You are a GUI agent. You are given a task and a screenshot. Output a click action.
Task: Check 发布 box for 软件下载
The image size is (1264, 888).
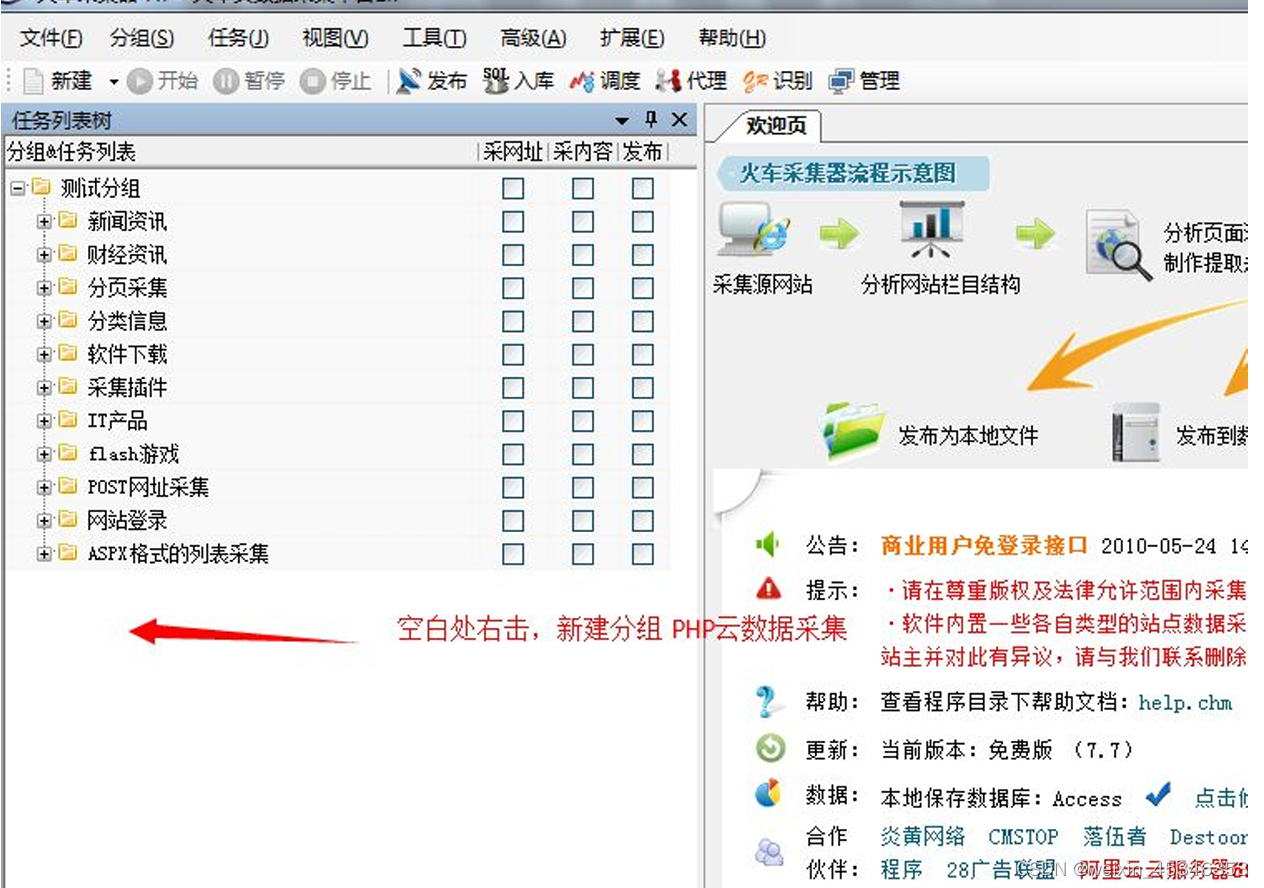[643, 354]
